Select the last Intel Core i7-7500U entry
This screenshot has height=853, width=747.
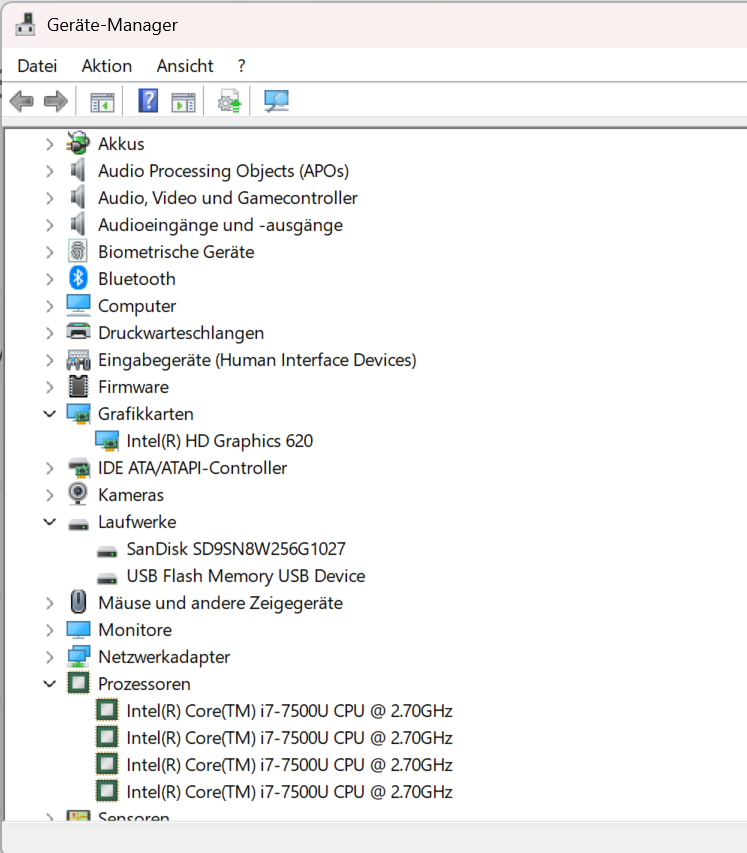tap(289, 792)
